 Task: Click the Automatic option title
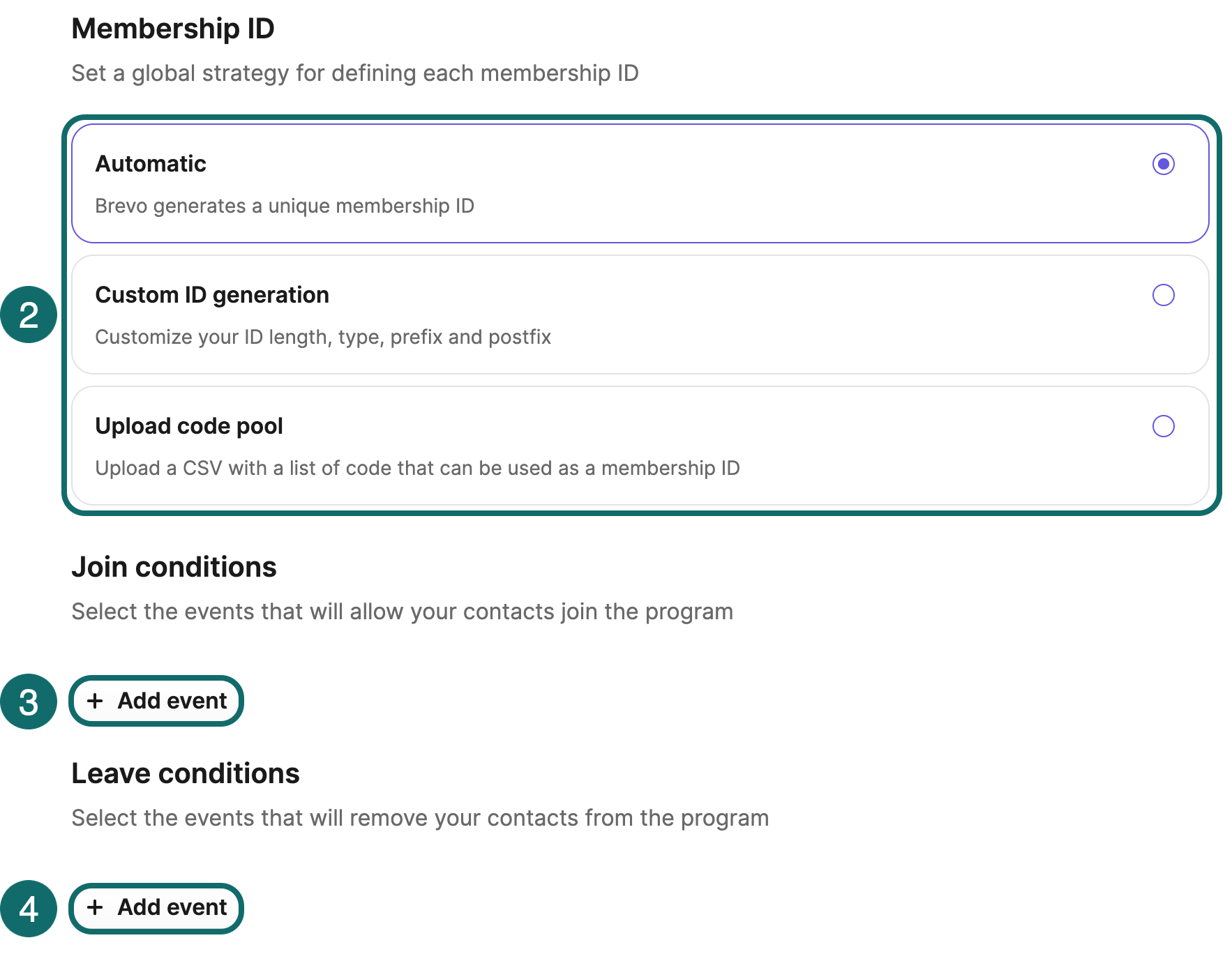click(x=151, y=164)
